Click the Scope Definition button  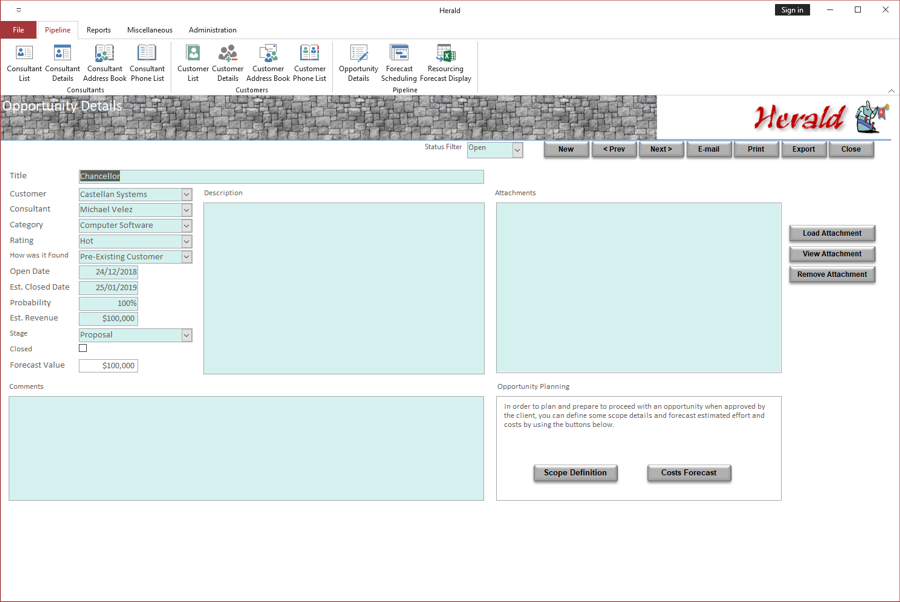point(575,473)
